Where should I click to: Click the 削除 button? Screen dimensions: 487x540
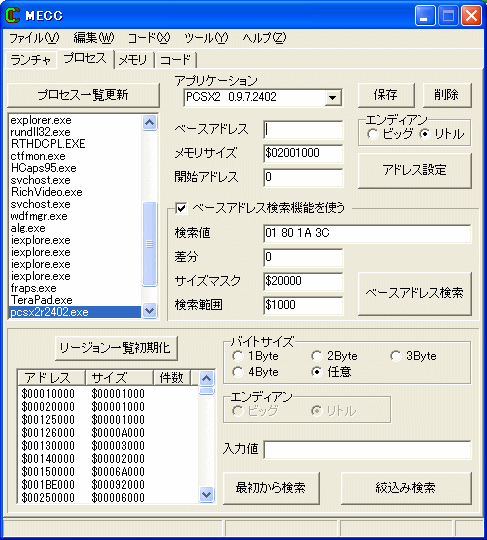(x=446, y=95)
